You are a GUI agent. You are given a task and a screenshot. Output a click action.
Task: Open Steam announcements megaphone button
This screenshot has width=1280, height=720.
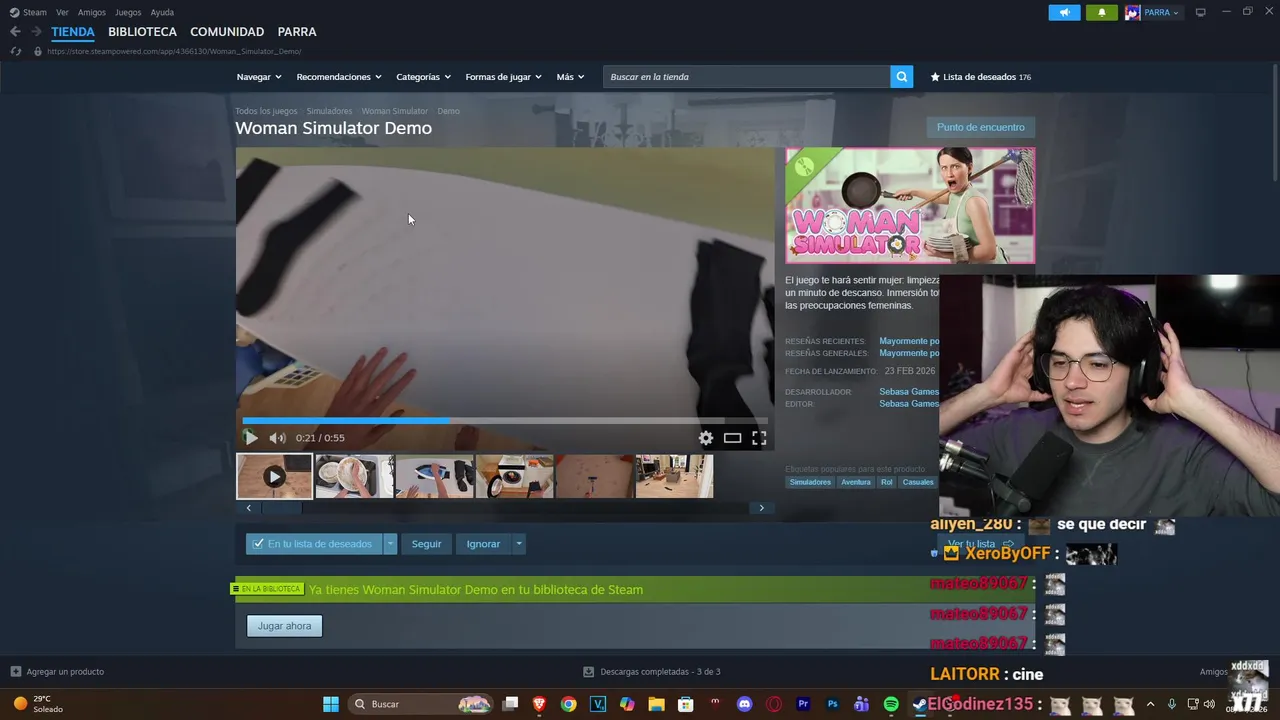click(1064, 12)
